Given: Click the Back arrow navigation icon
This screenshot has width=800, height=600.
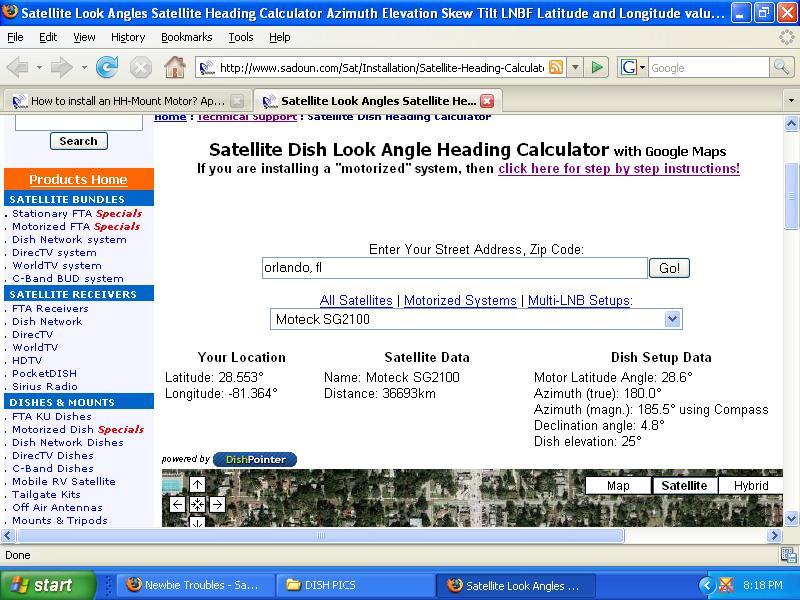Looking at the screenshot, I should (x=18, y=67).
